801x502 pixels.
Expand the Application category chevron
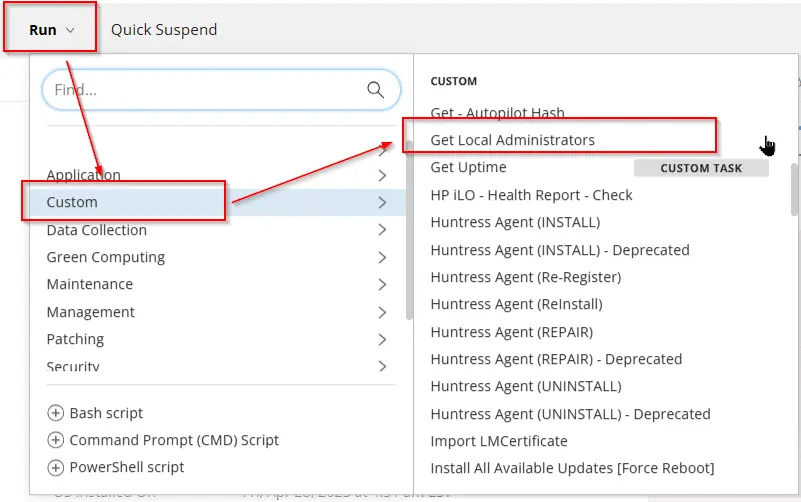coord(383,175)
